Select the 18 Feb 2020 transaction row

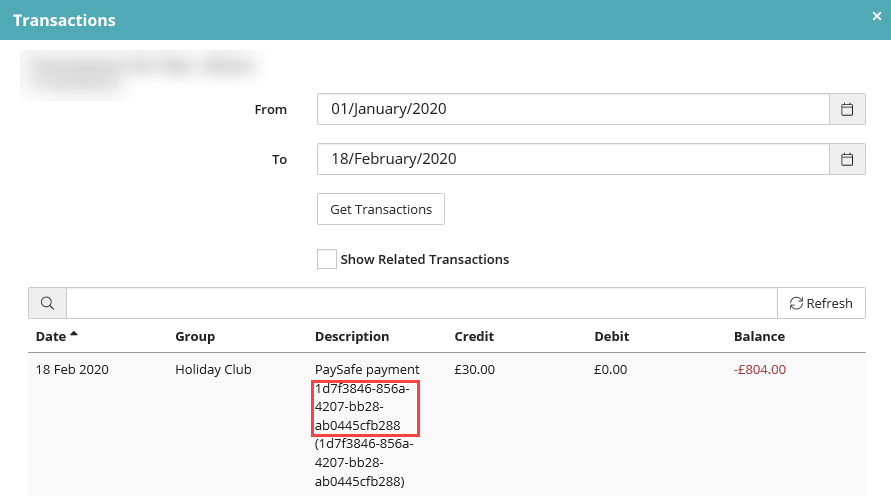[x=447, y=425]
